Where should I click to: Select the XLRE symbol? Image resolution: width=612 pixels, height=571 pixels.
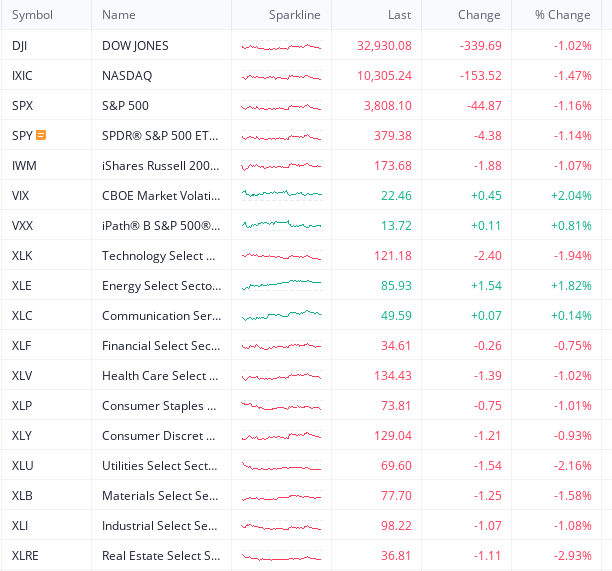25,555
